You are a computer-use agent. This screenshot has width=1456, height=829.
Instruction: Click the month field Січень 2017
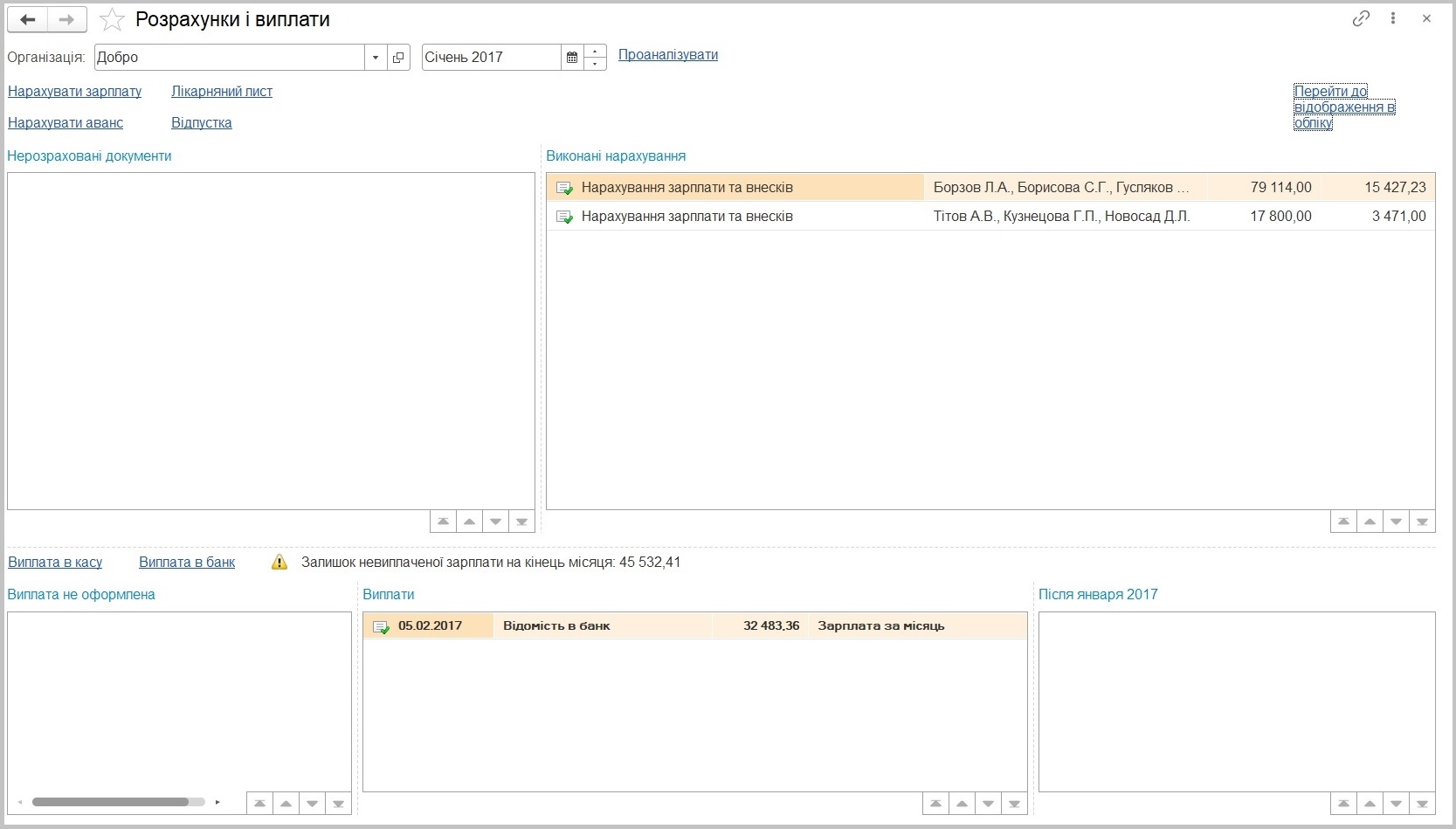[491, 58]
